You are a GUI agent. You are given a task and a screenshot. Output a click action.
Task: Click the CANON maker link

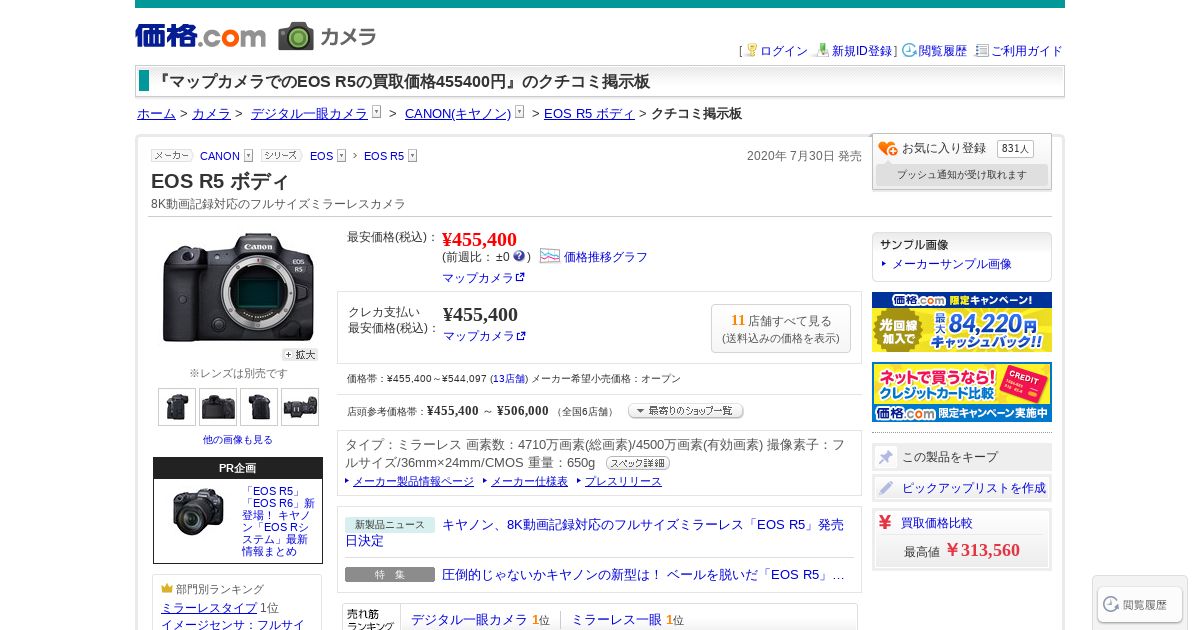tap(220, 156)
